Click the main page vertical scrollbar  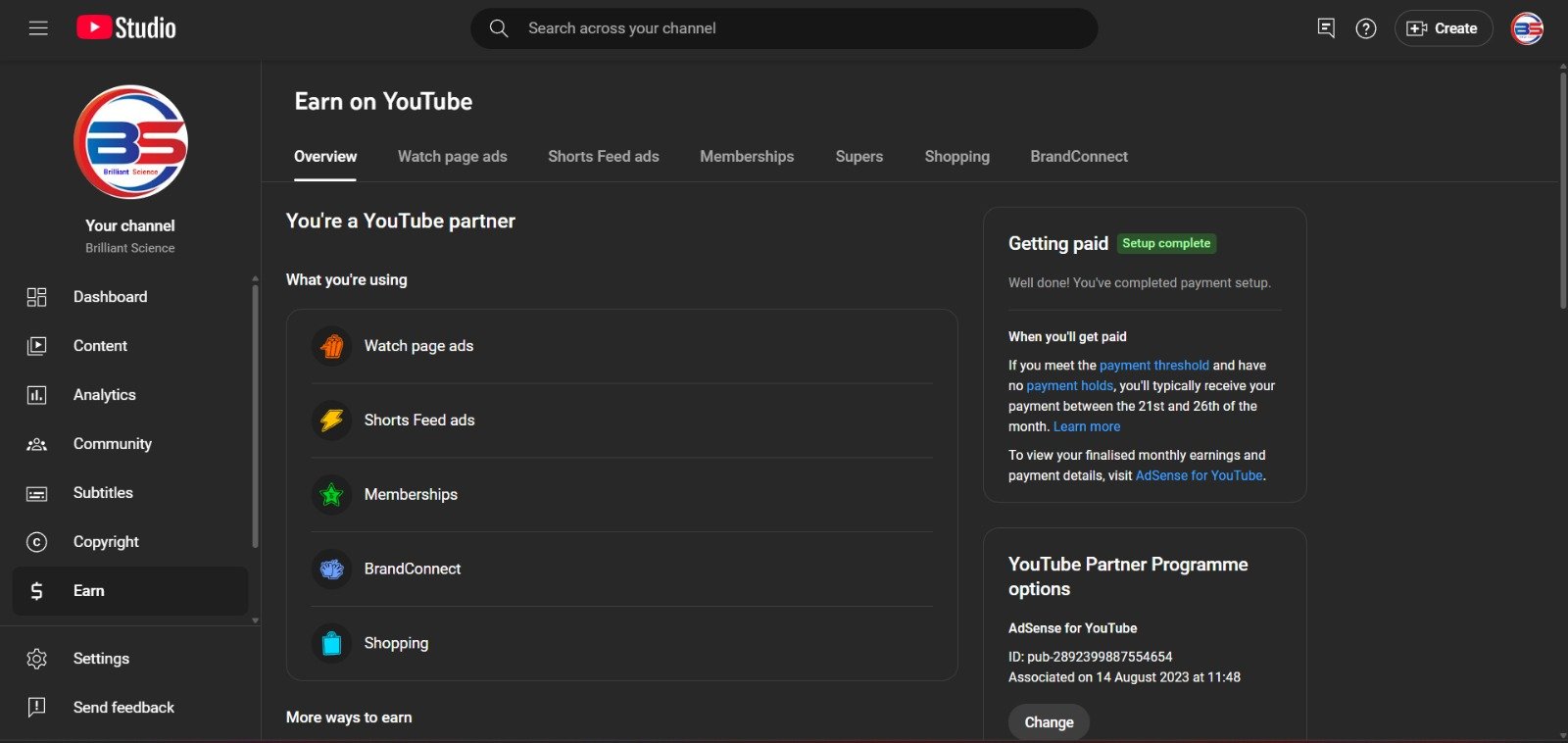click(1563, 191)
